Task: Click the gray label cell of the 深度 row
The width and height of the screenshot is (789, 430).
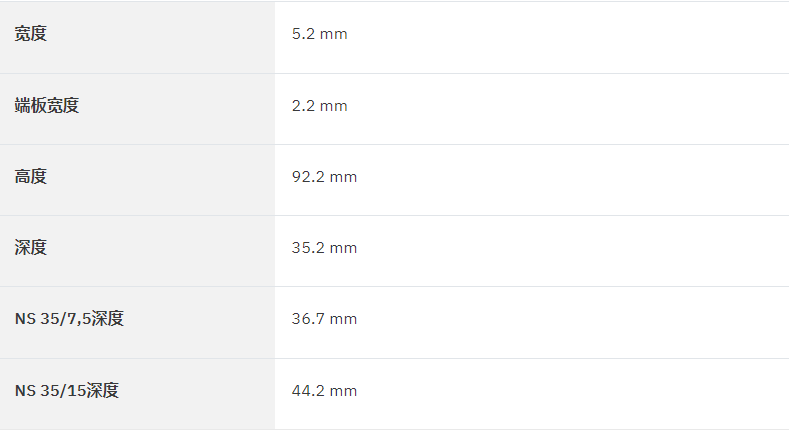Action: (x=137, y=251)
